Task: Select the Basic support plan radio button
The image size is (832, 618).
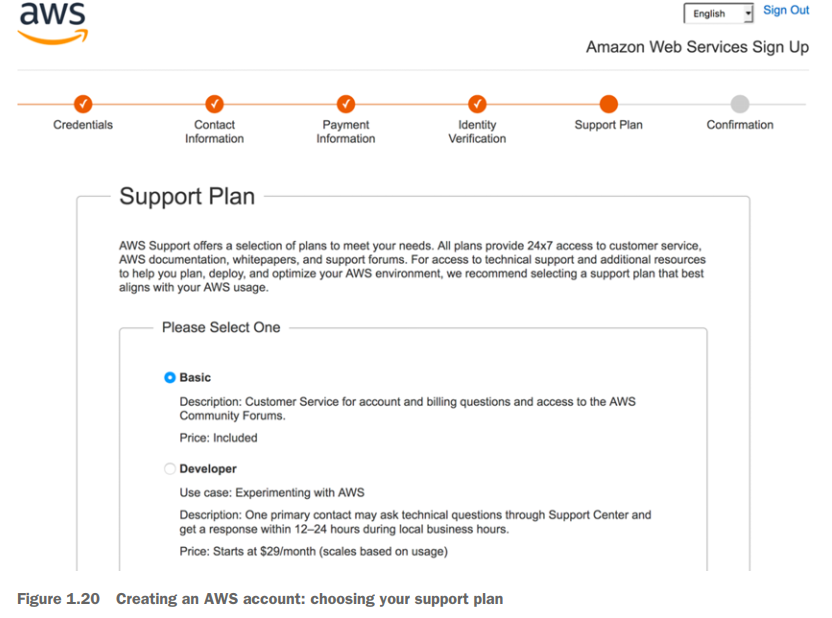Action: [170, 378]
